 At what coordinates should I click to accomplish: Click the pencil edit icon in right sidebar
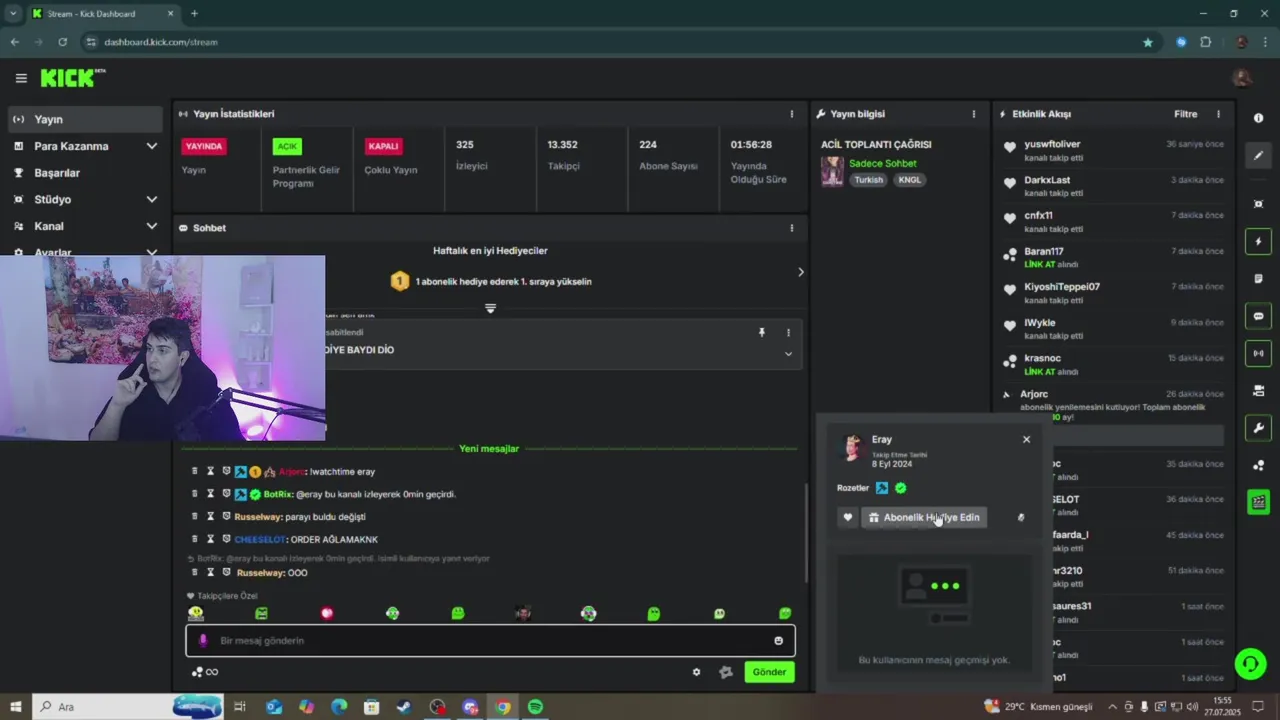[x=1258, y=155]
